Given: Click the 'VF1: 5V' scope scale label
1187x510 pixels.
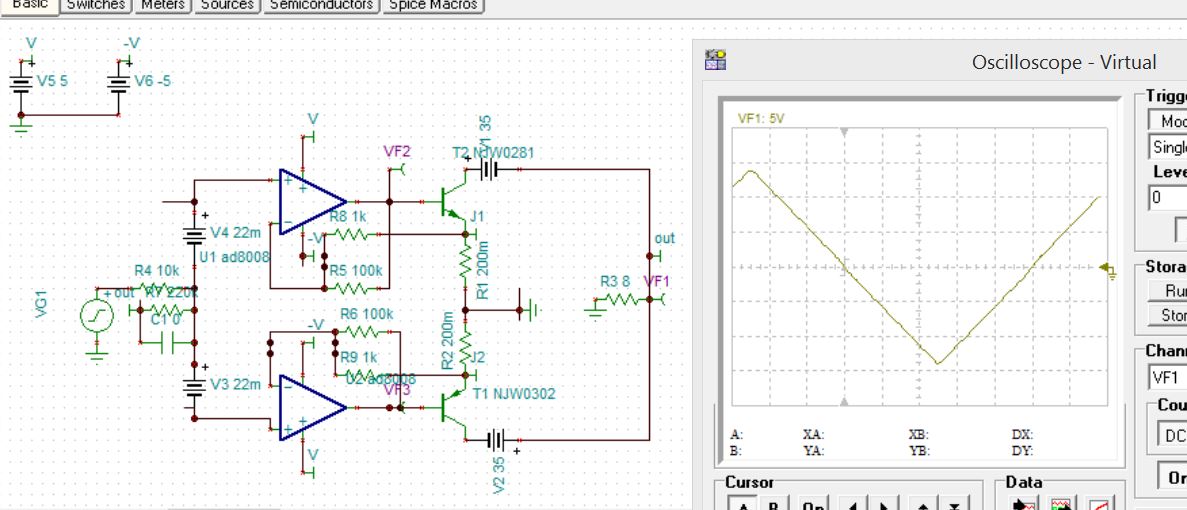Looking at the screenshot, I should [762, 118].
